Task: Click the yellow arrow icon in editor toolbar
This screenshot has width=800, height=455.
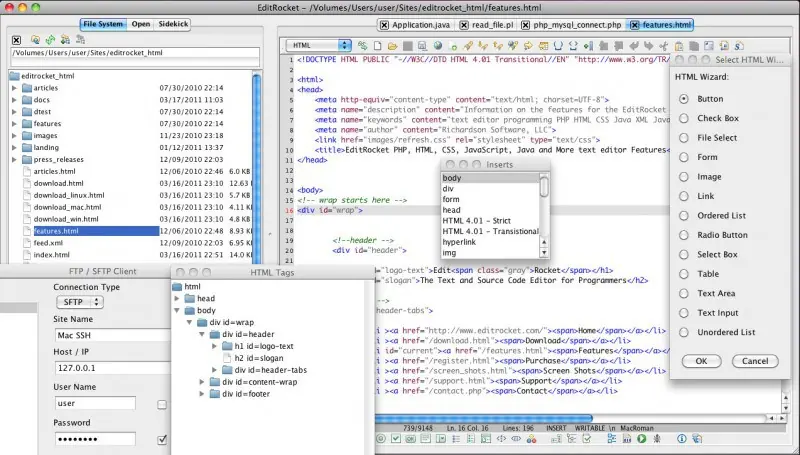Action: 528,46
